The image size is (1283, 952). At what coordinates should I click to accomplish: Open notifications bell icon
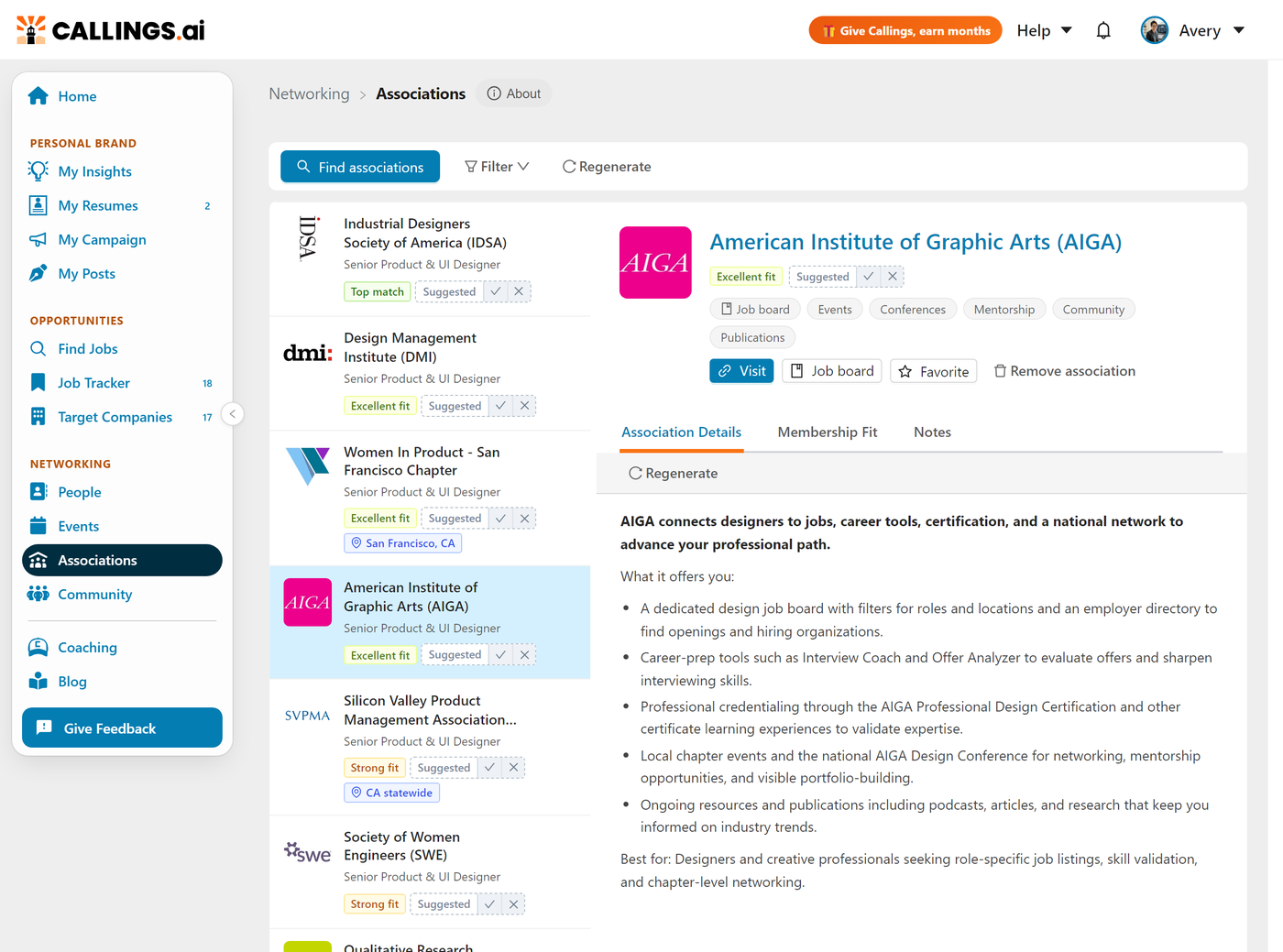point(1103,30)
